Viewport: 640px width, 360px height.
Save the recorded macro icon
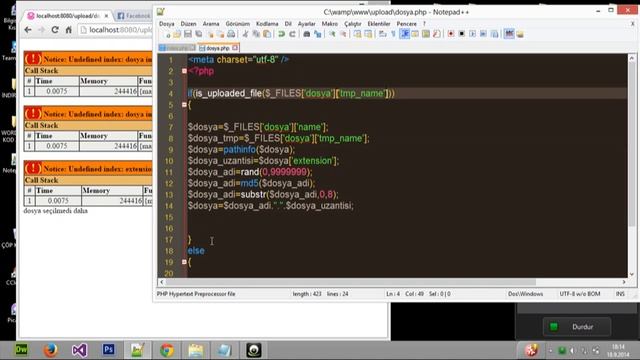pyautogui.click(x=494, y=34)
